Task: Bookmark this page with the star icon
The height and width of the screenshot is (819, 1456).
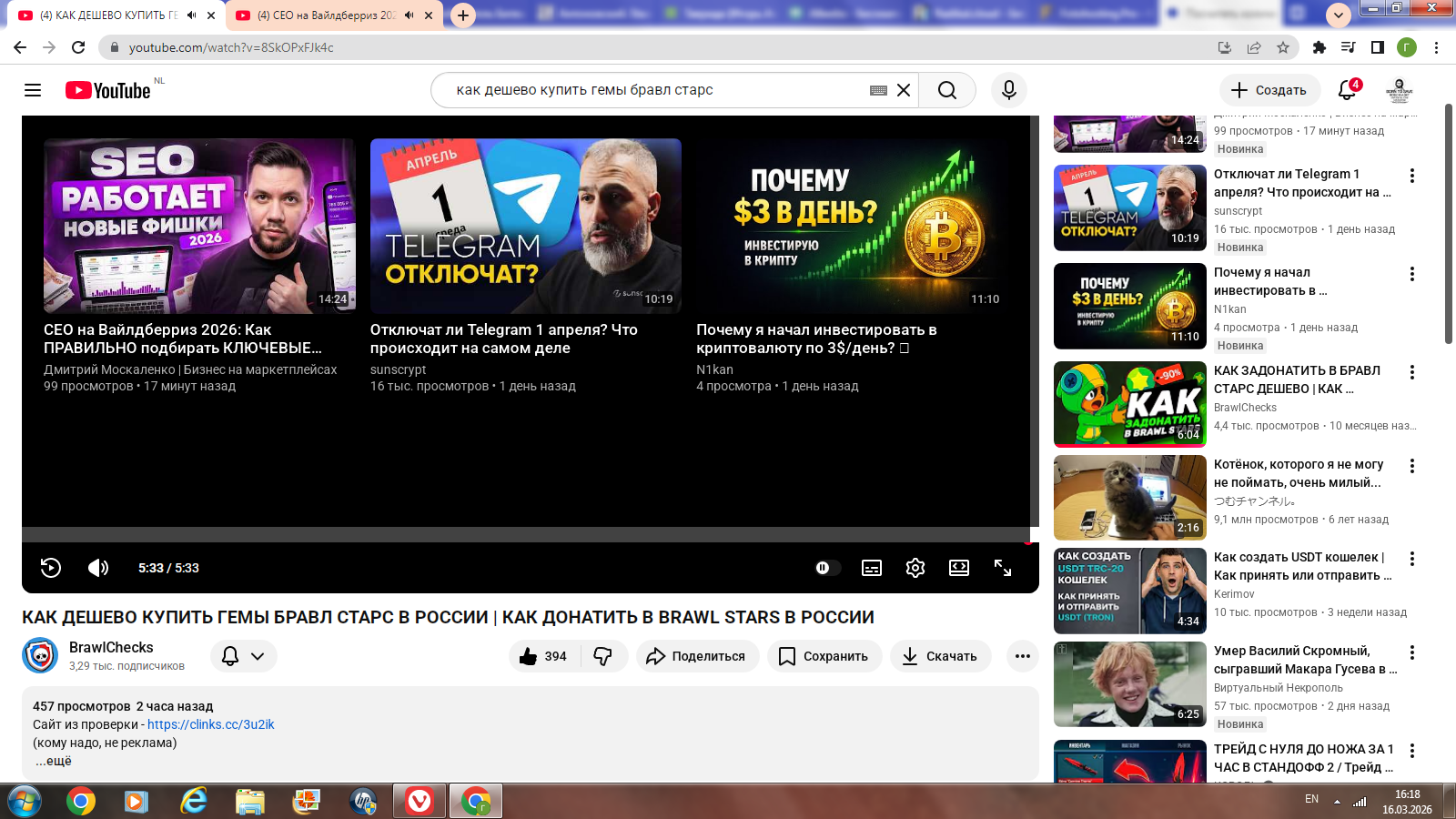Action: [1283, 47]
